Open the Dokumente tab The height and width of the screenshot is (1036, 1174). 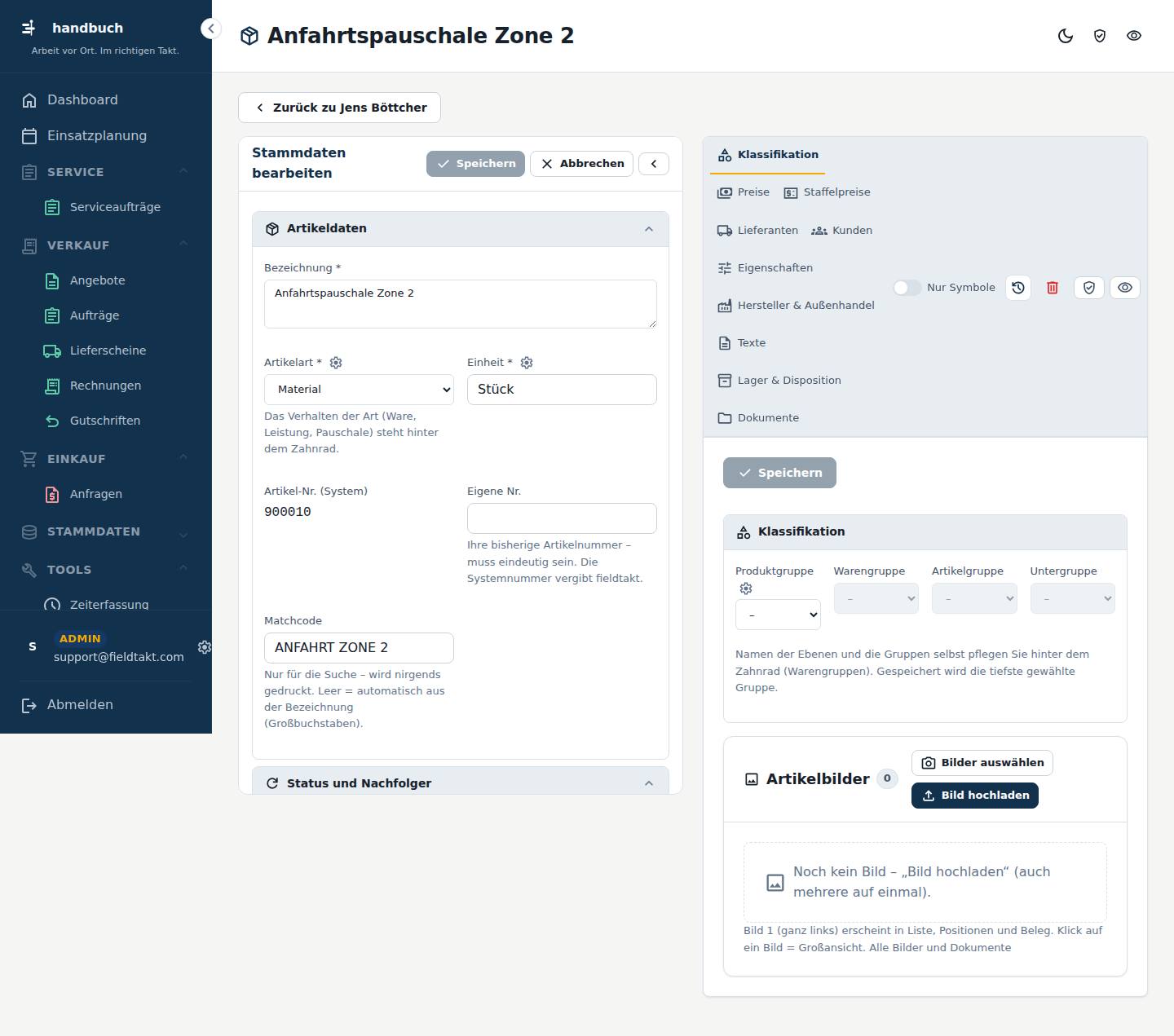point(758,418)
